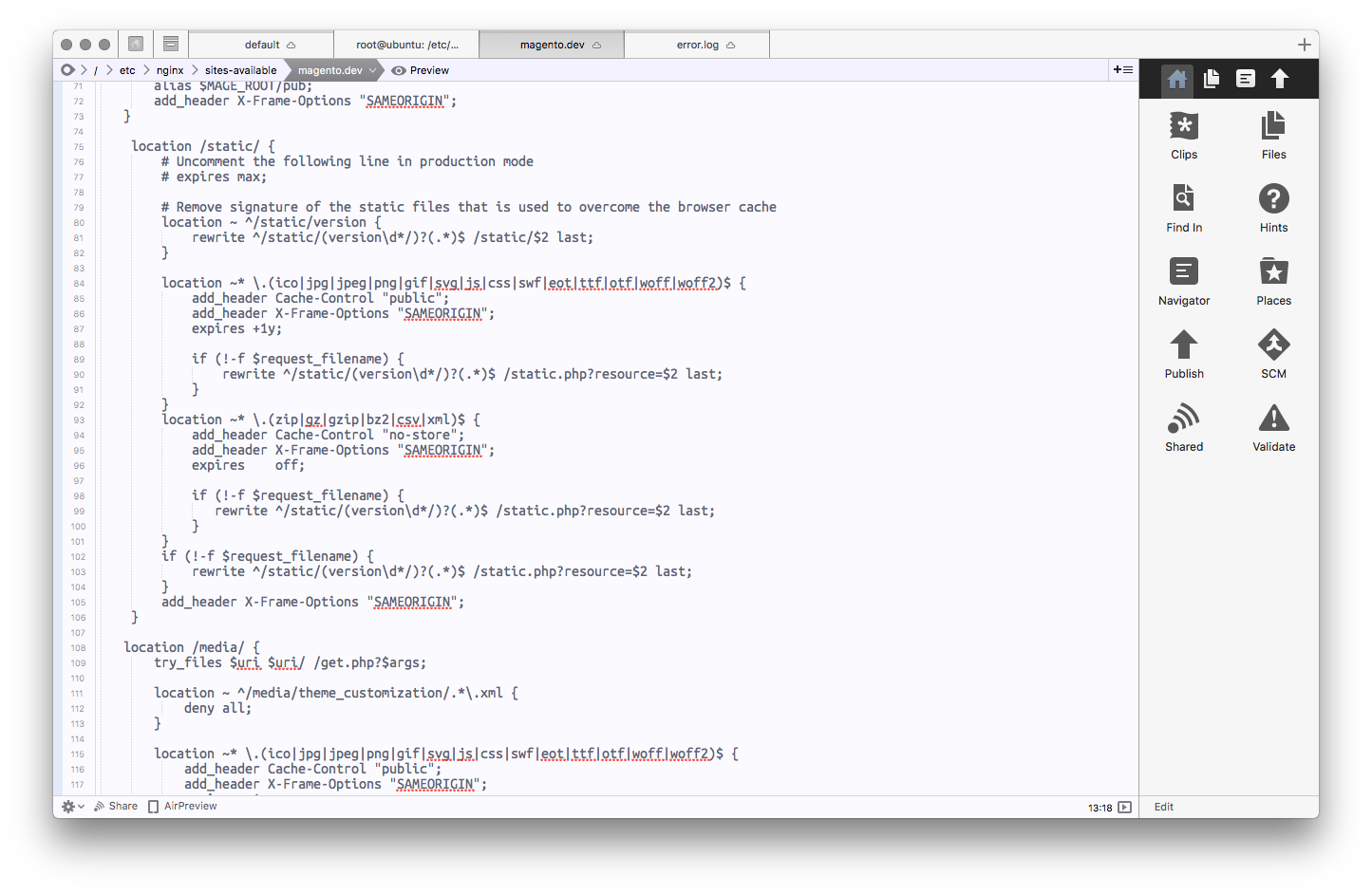Open the Find In search tool
Screen dimensions: 1372x894
click(1183, 208)
